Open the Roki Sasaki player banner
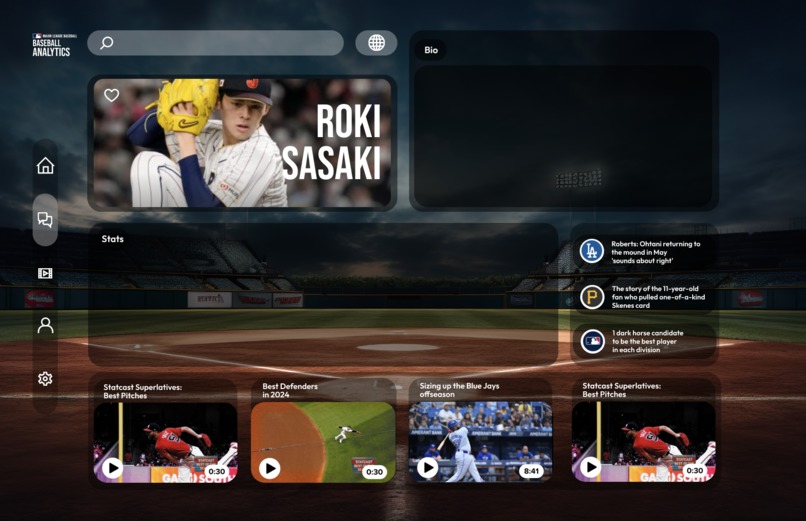The width and height of the screenshot is (806, 521). tap(242, 143)
